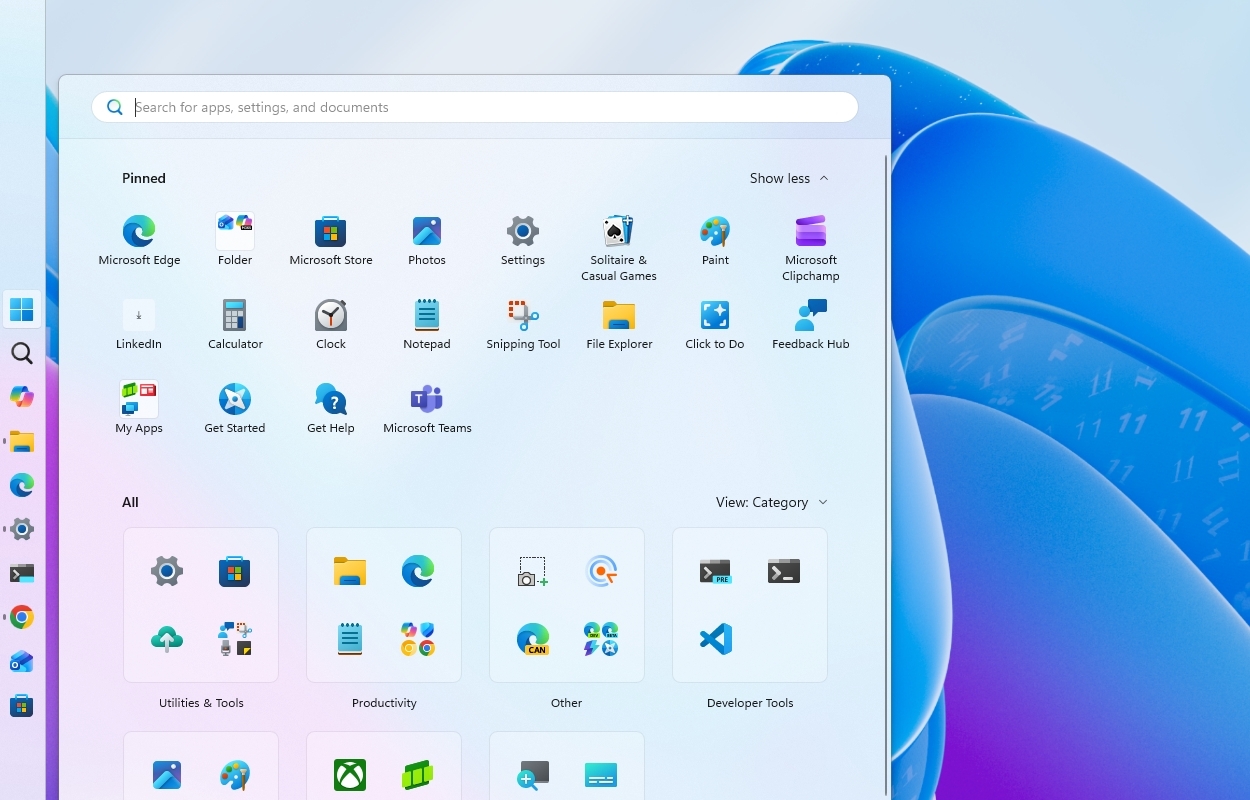
Task: Open Chrome from the taskbar
Action: click(x=22, y=617)
